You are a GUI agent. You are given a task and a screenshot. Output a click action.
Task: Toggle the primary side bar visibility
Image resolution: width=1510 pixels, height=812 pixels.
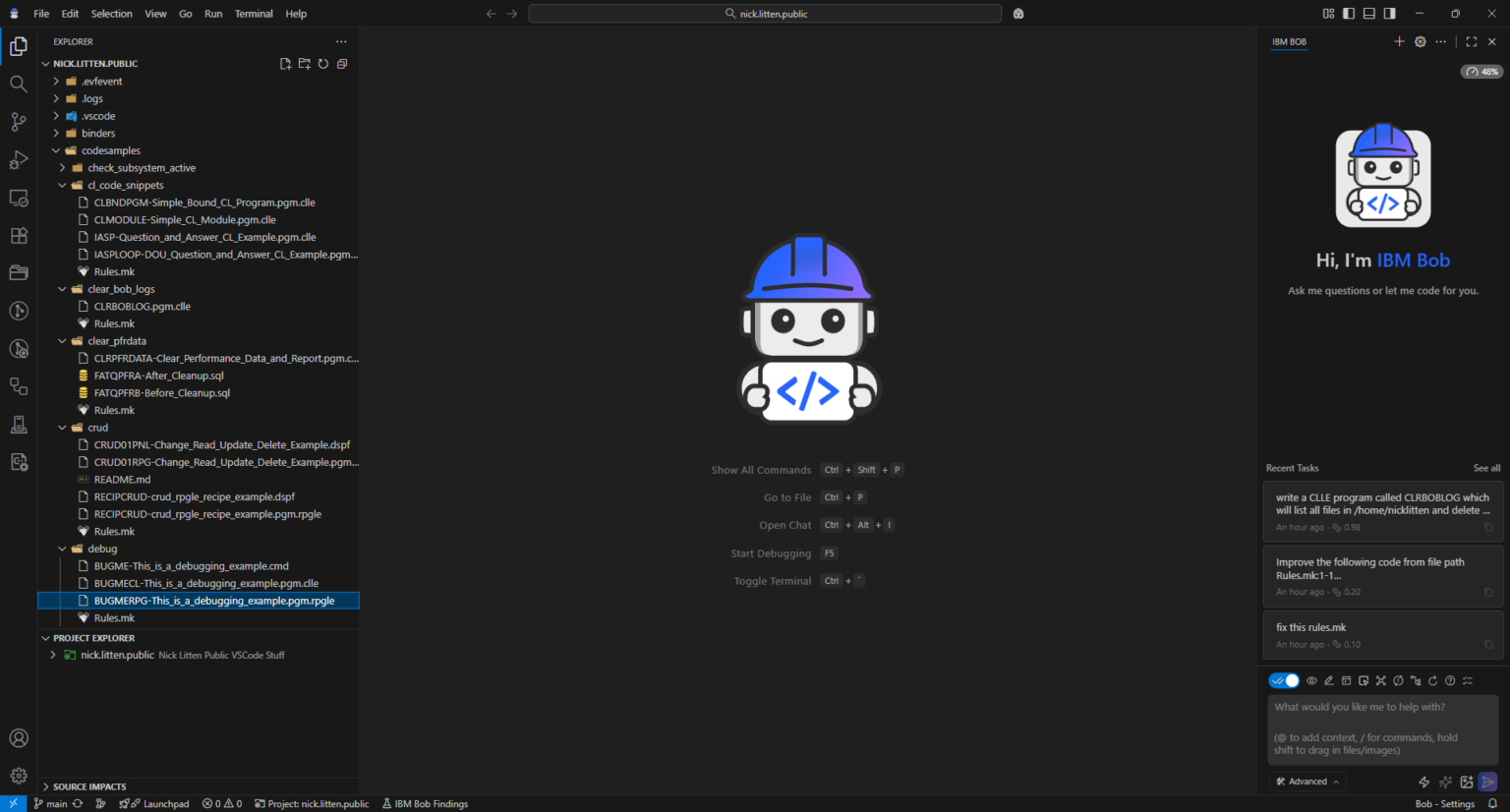click(1349, 14)
